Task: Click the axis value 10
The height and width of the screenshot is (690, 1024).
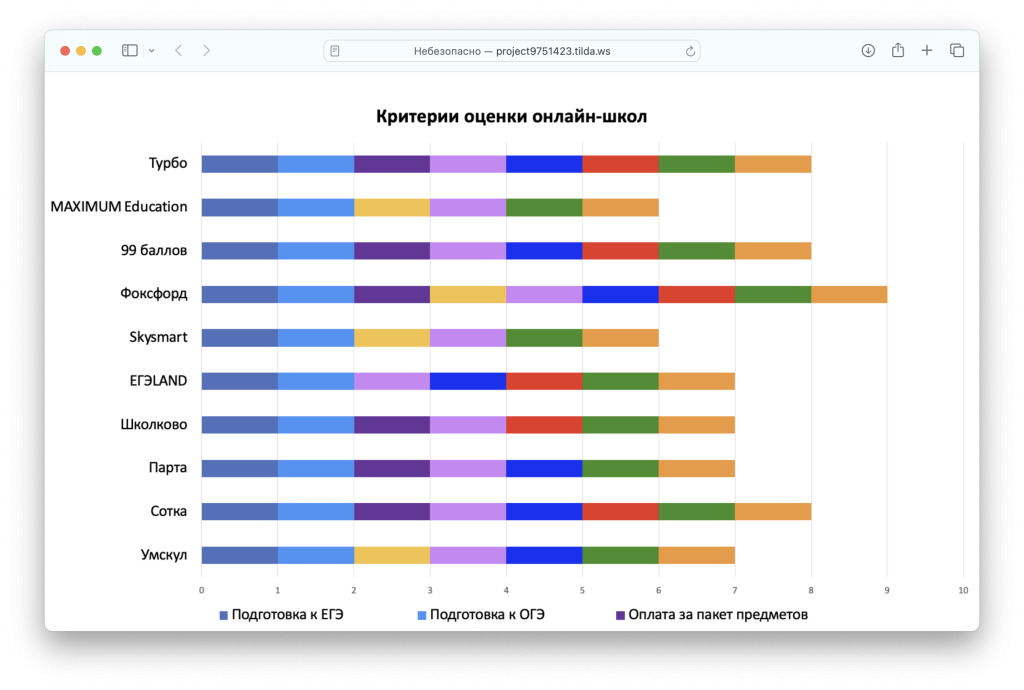Action: (963, 590)
